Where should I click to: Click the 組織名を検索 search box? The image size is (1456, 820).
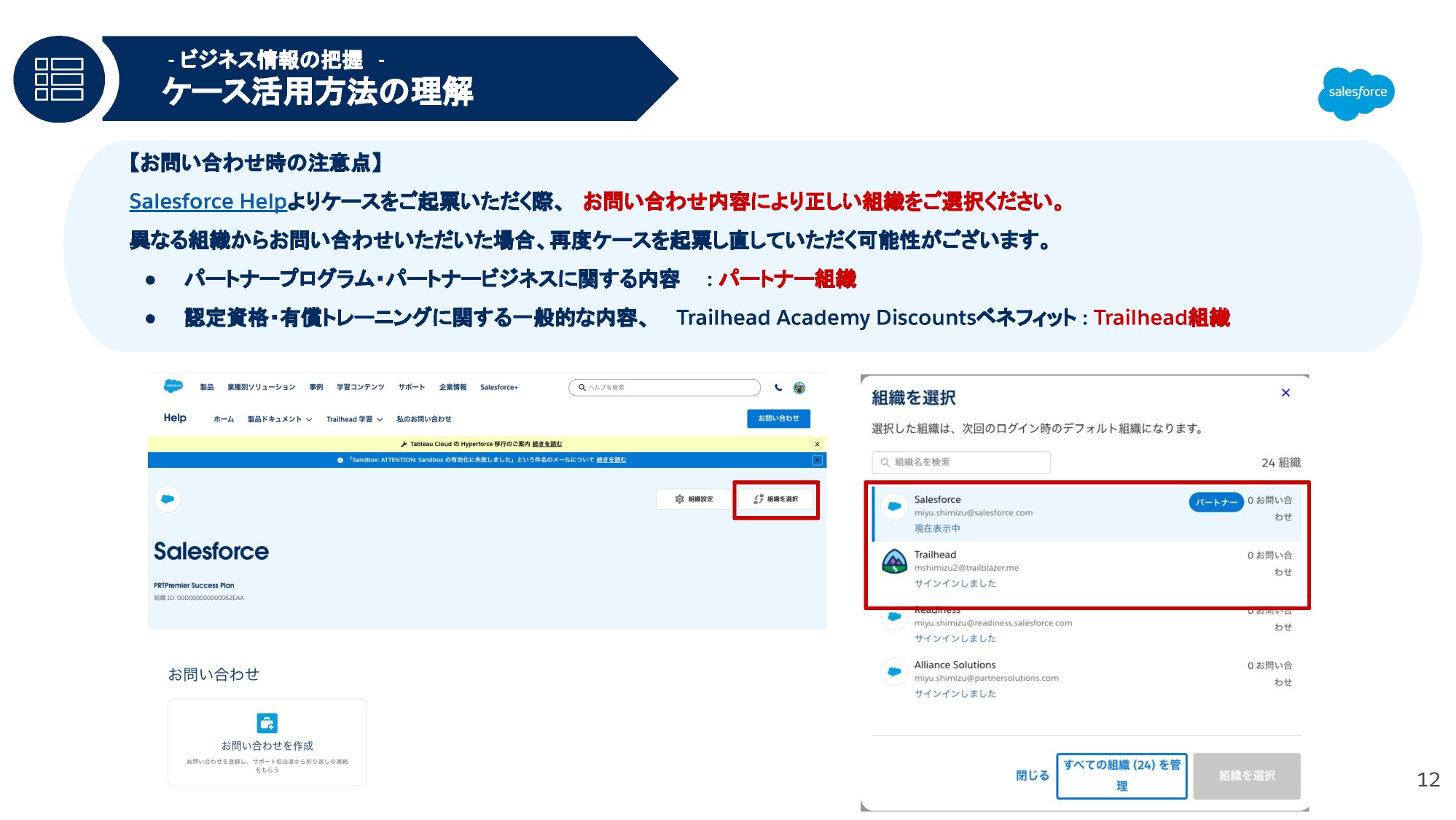[962, 462]
